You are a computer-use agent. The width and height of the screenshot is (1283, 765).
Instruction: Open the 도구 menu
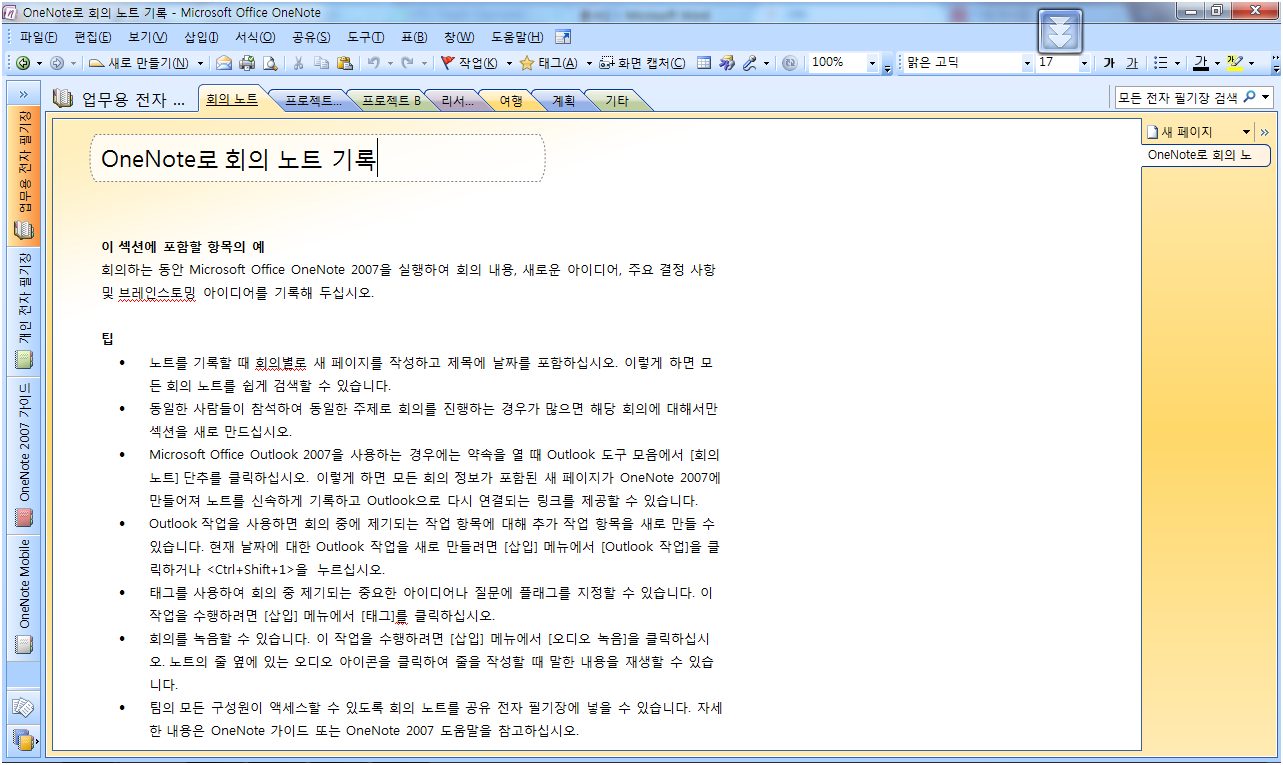[366, 37]
